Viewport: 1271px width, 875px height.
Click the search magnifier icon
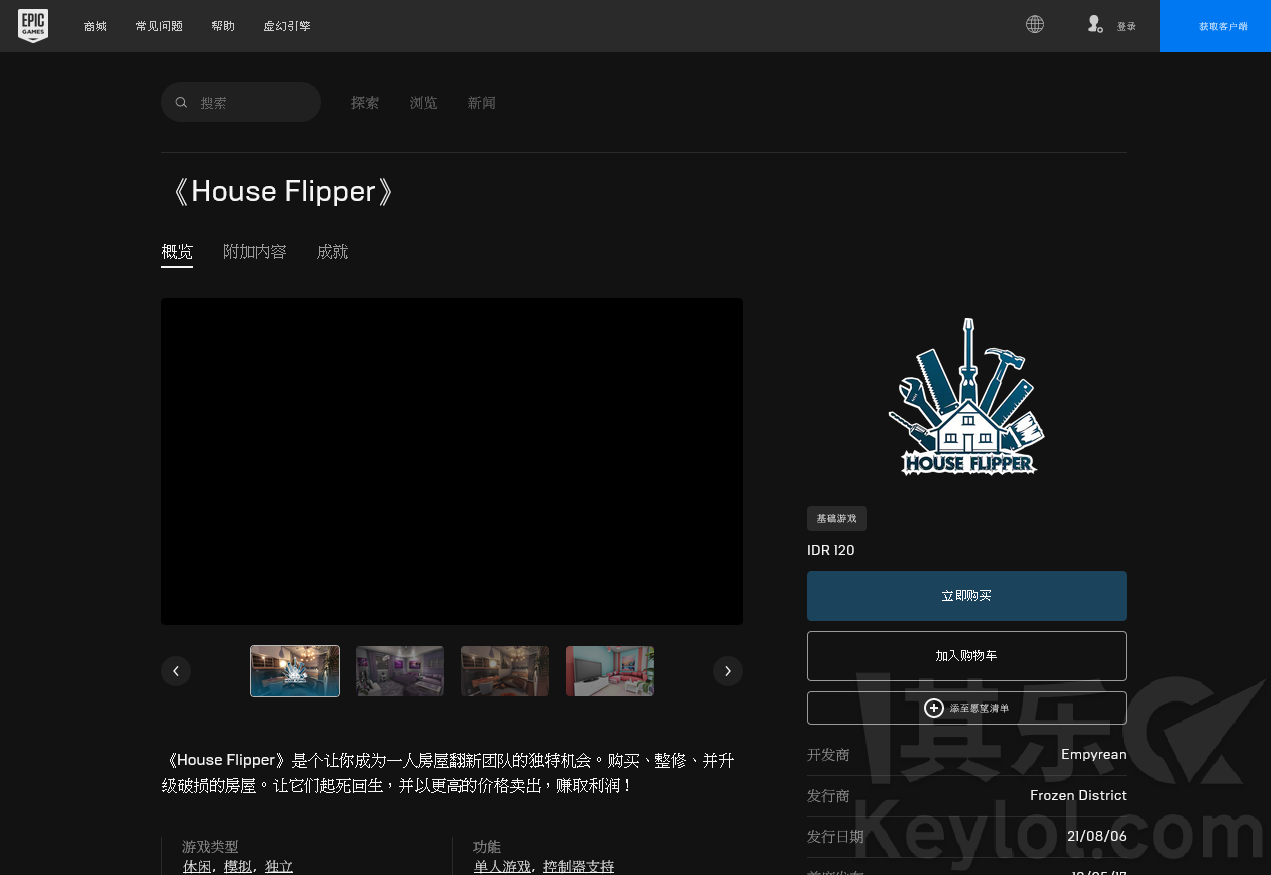click(181, 102)
